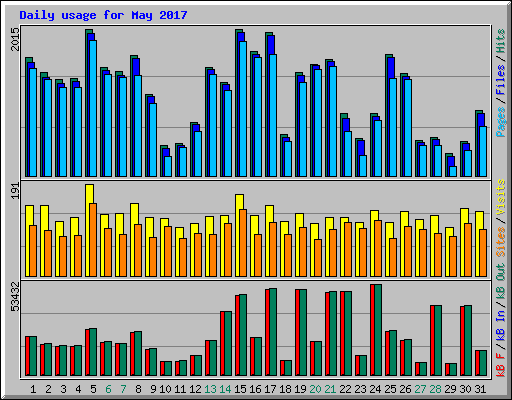This screenshot has width=512, height=400.
Task: Click day 1 on the x-axis
Action: coord(33,389)
